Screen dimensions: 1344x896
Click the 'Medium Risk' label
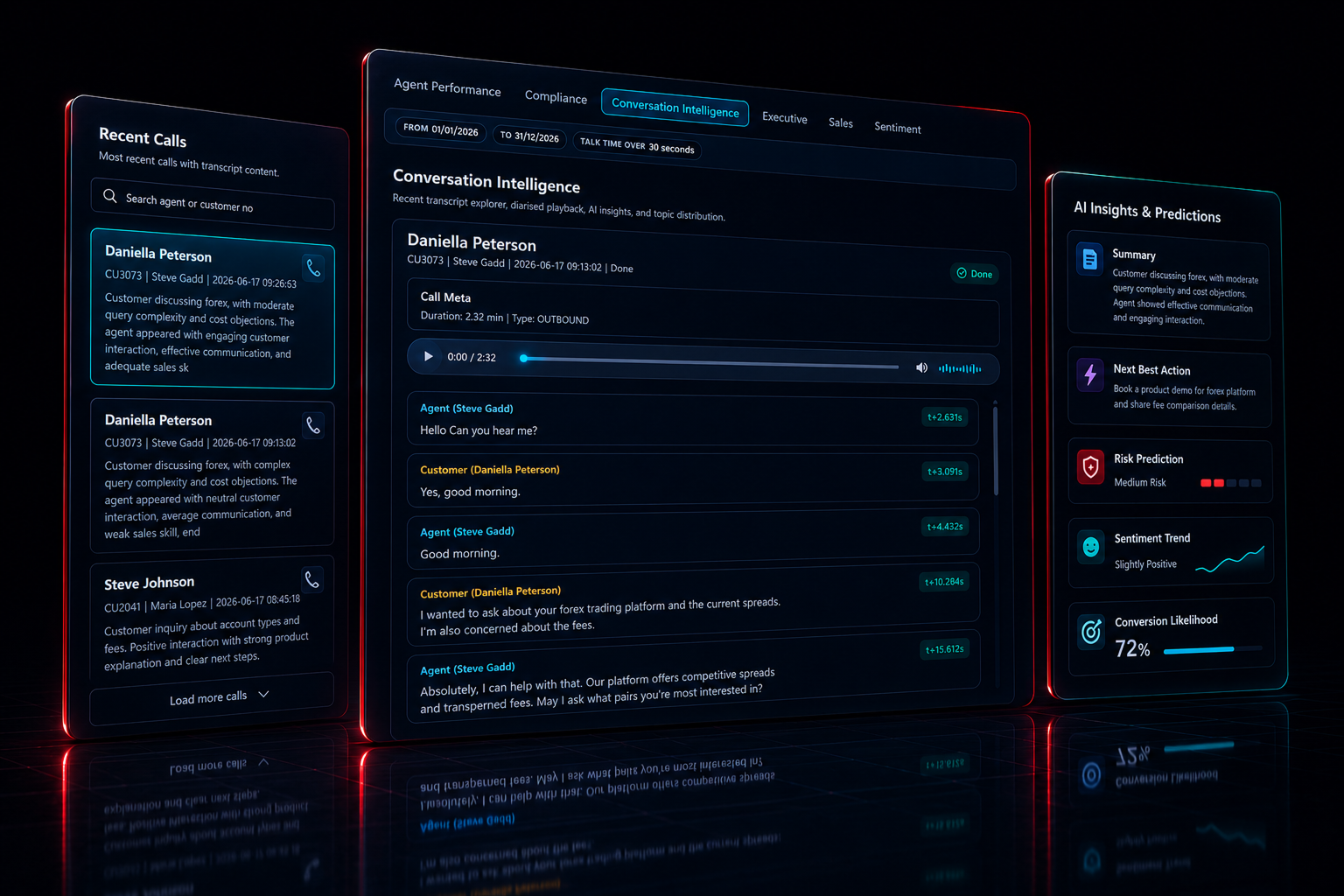click(1140, 482)
